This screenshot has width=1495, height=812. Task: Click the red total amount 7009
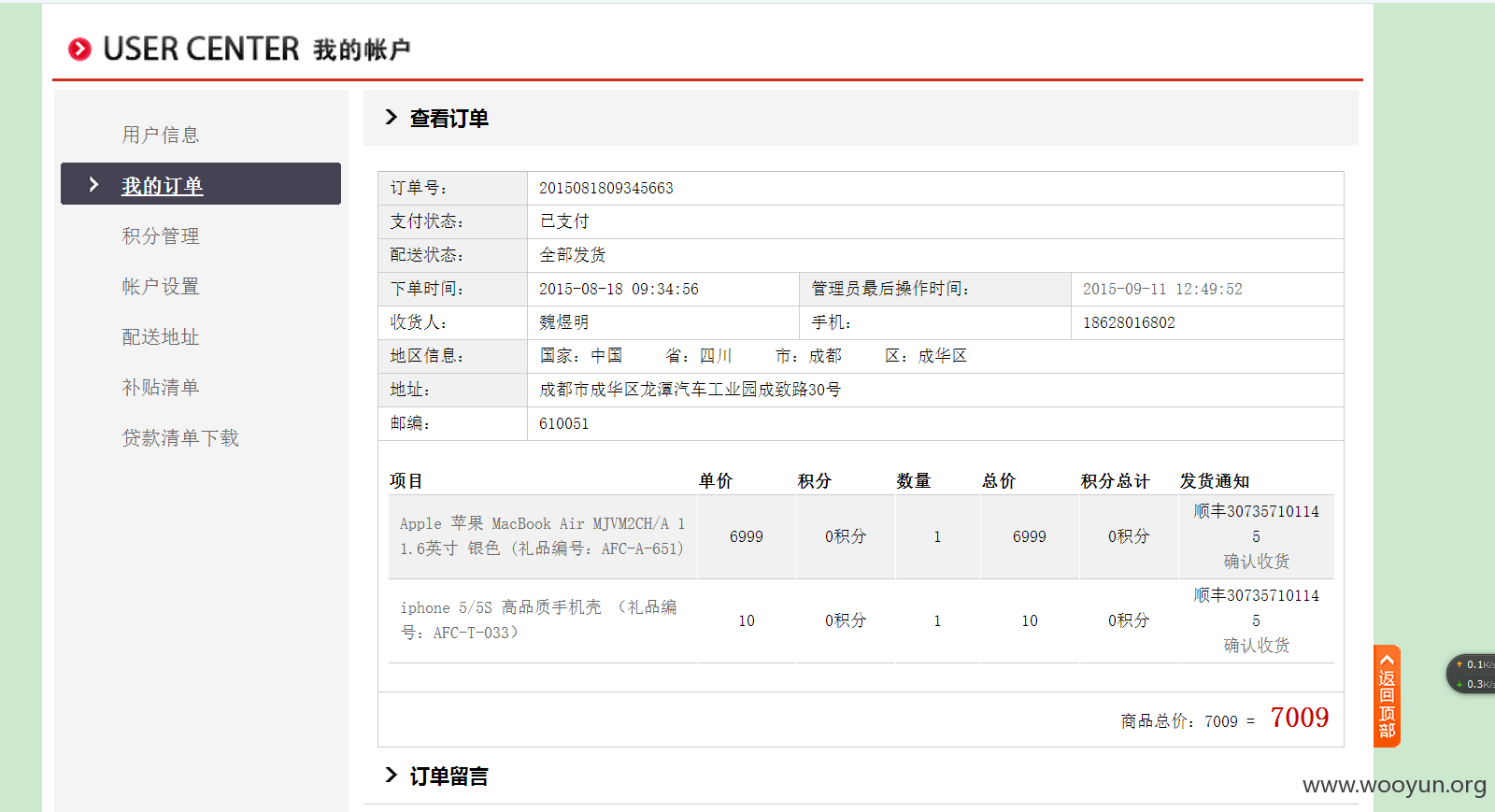(1299, 717)
